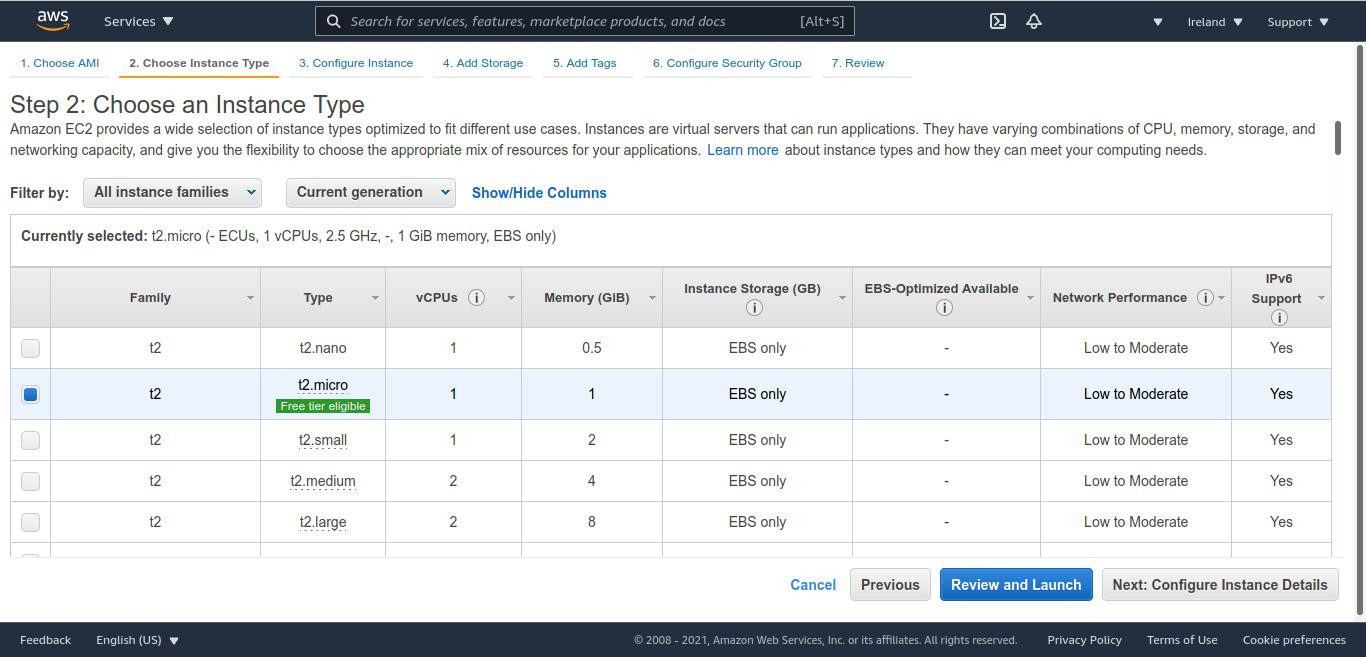
Task: Click the t2.large type link
Action: coord(323,522)
